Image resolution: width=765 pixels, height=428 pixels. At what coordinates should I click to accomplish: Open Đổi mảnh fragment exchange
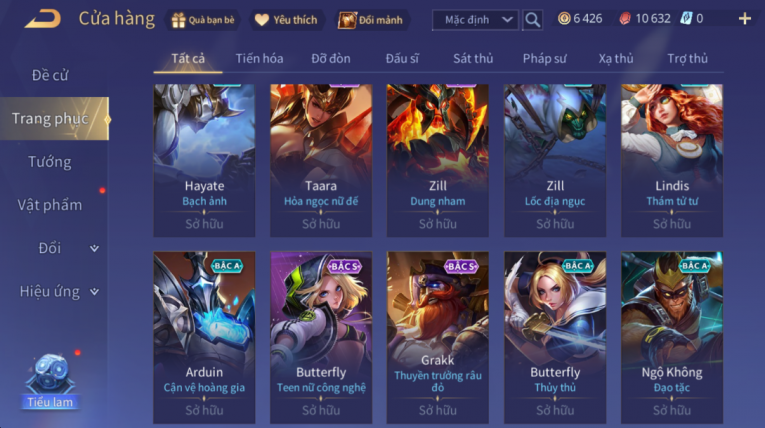(371, 20)
